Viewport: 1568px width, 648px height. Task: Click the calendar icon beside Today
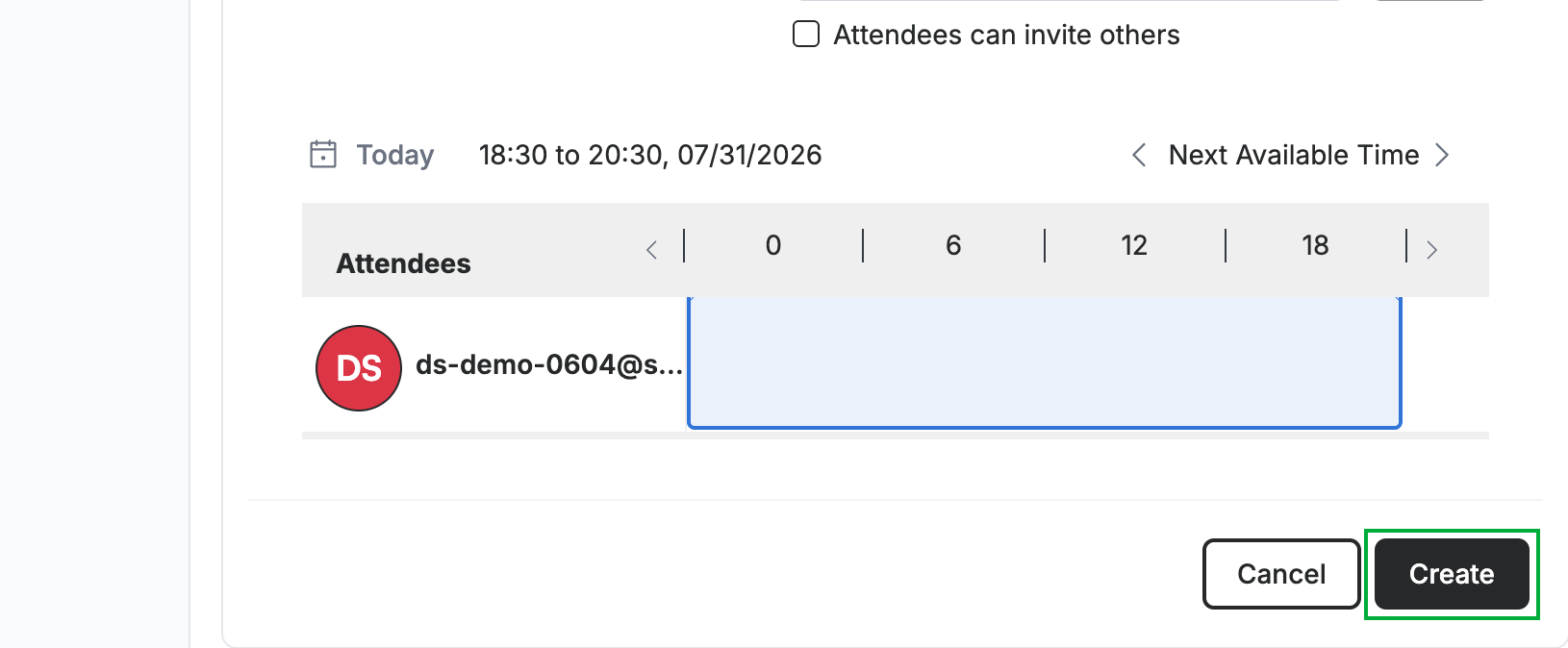[323, 154]
